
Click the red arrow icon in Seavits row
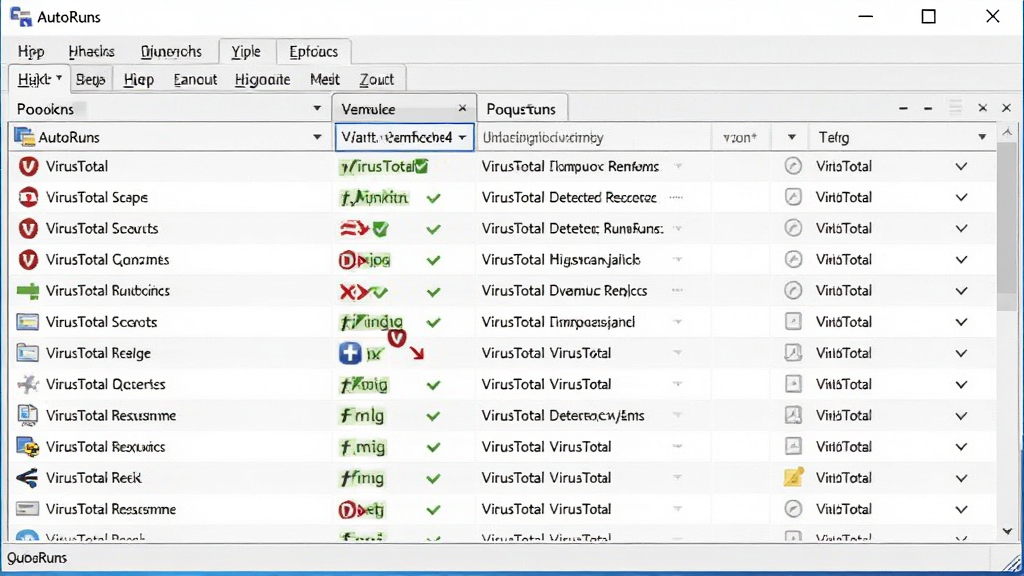point(355,229)
